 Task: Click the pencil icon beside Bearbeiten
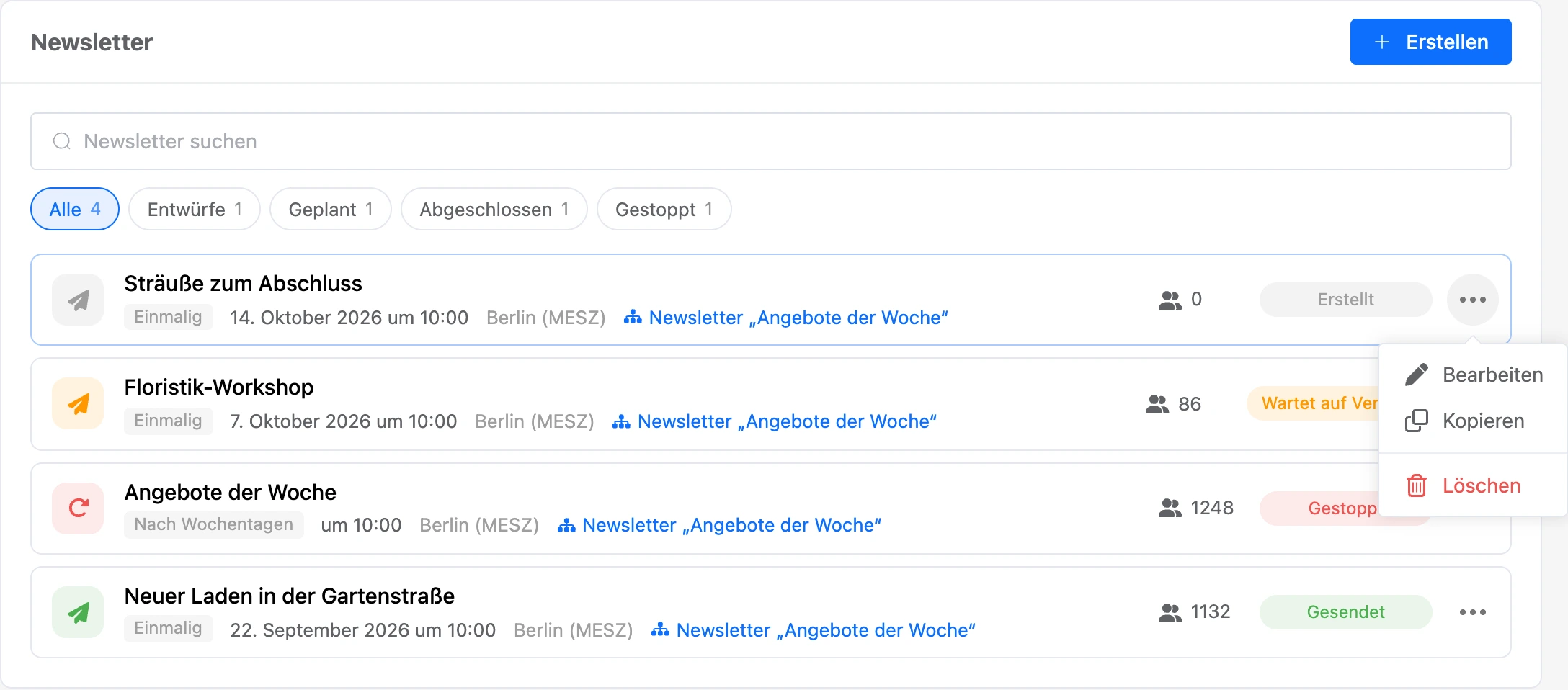coord(1417,375)
